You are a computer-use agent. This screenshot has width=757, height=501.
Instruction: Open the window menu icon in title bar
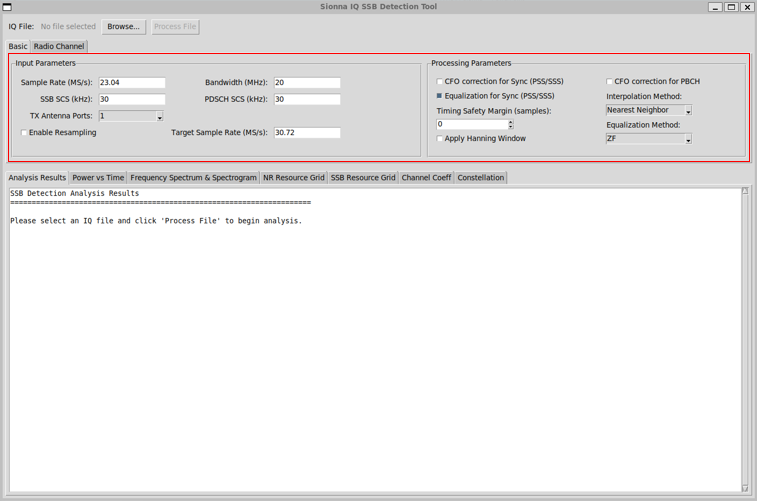(x=7, y=7)
